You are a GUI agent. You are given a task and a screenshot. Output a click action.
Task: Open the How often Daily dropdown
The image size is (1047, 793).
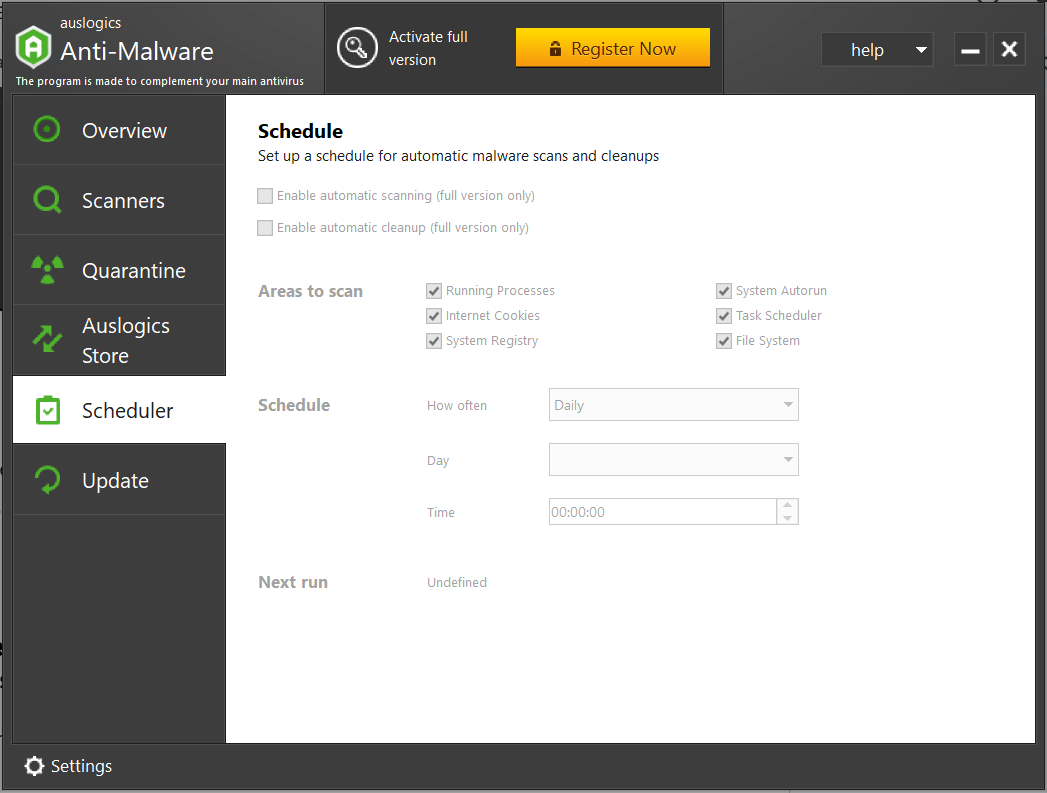pos(673,404)
